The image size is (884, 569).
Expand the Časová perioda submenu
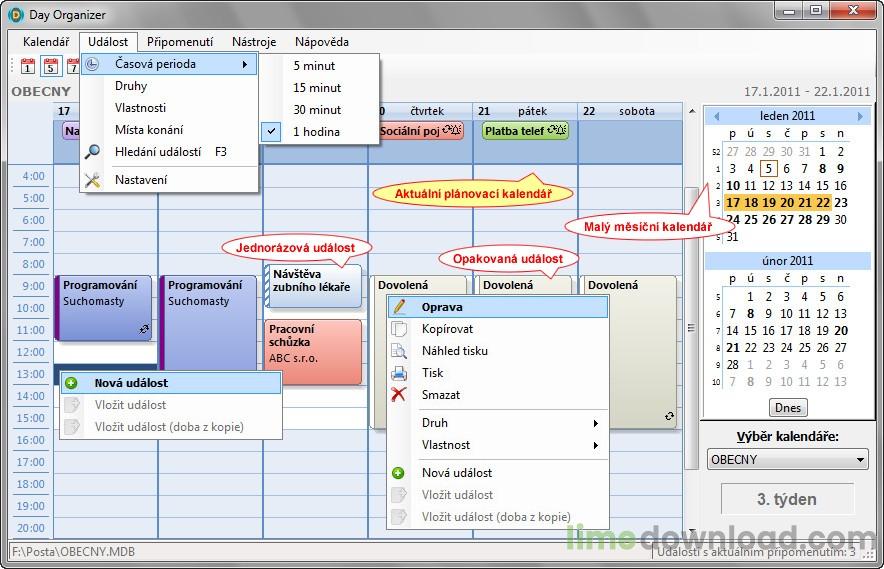point(169,64)
